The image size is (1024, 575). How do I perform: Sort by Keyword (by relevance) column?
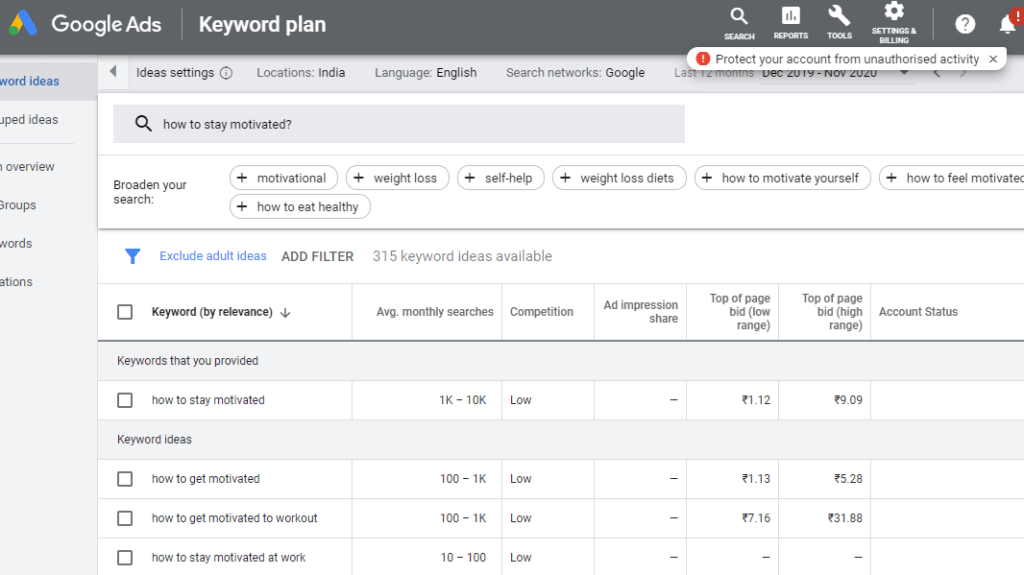(212, 312)
